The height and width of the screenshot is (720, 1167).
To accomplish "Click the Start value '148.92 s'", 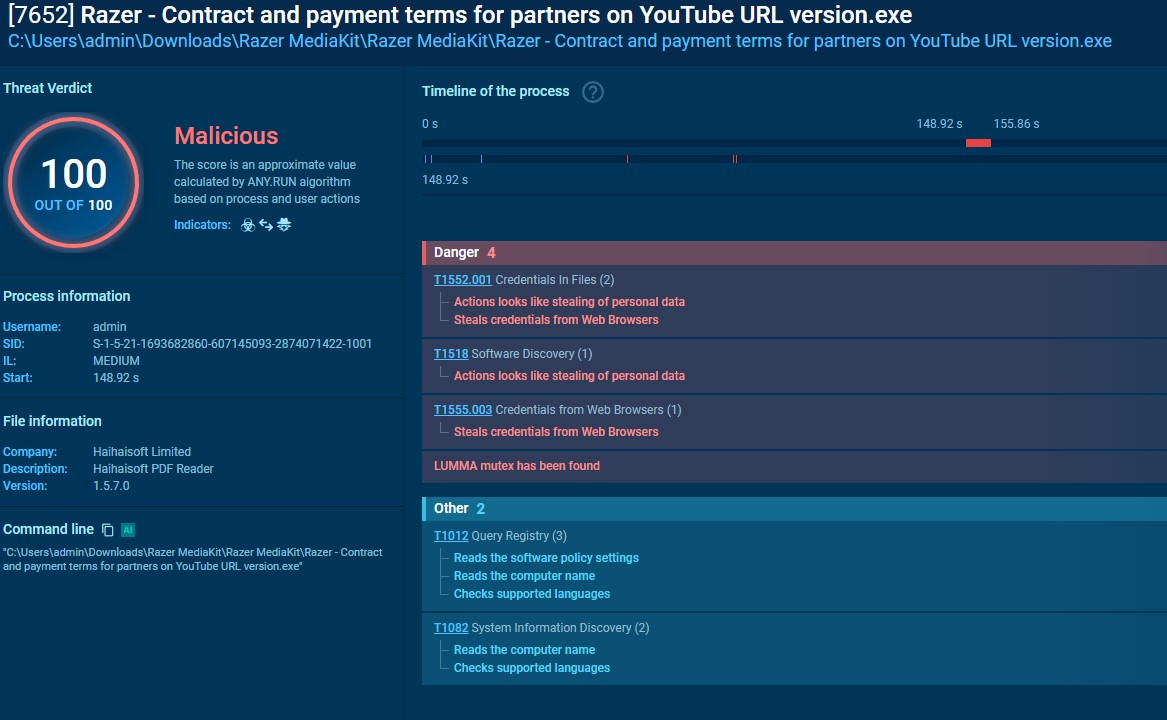I will coord(116,378).
